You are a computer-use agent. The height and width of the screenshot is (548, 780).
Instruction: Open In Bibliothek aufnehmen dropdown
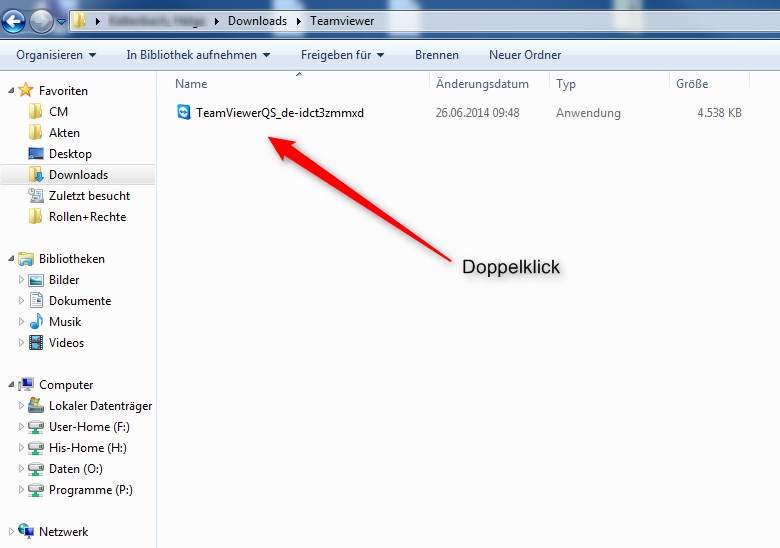point(198,55)
